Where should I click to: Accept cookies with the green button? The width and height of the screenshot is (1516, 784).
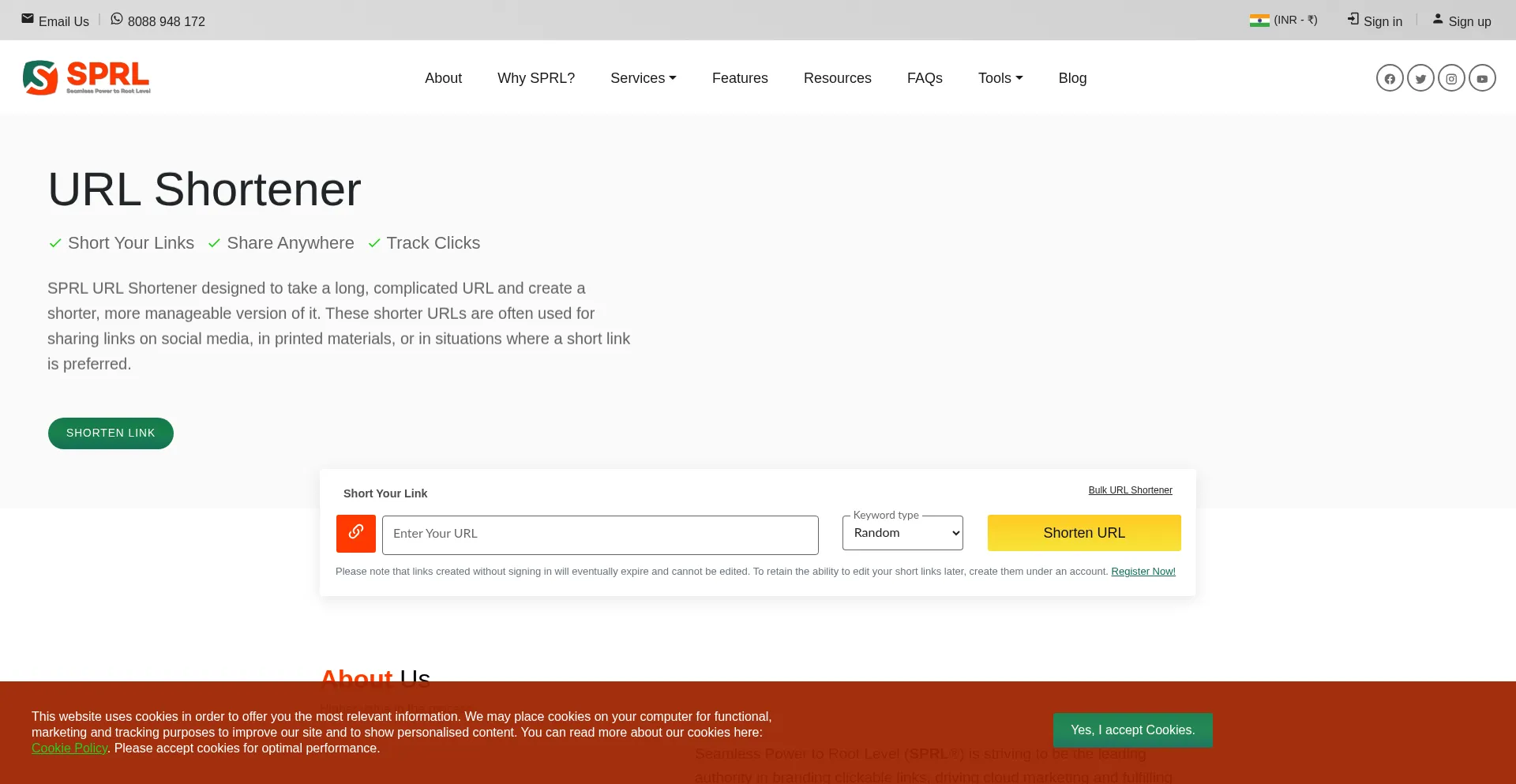tap(1132, 730)
